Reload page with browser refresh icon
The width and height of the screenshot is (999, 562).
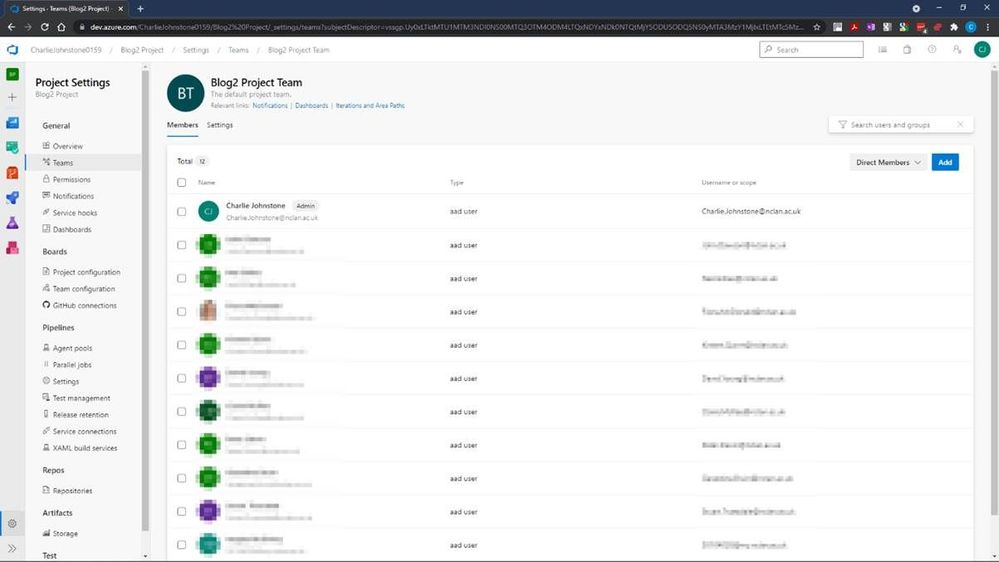45,27
